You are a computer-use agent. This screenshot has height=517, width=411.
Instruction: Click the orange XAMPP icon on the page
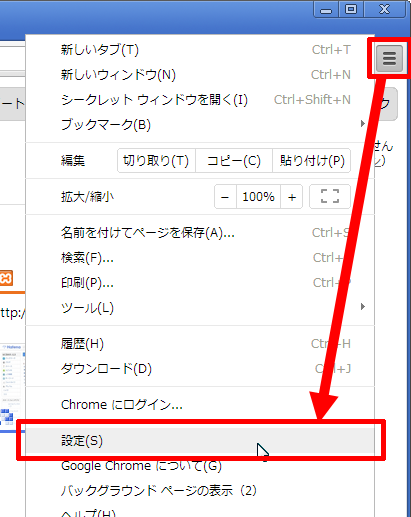pos(6,278)
